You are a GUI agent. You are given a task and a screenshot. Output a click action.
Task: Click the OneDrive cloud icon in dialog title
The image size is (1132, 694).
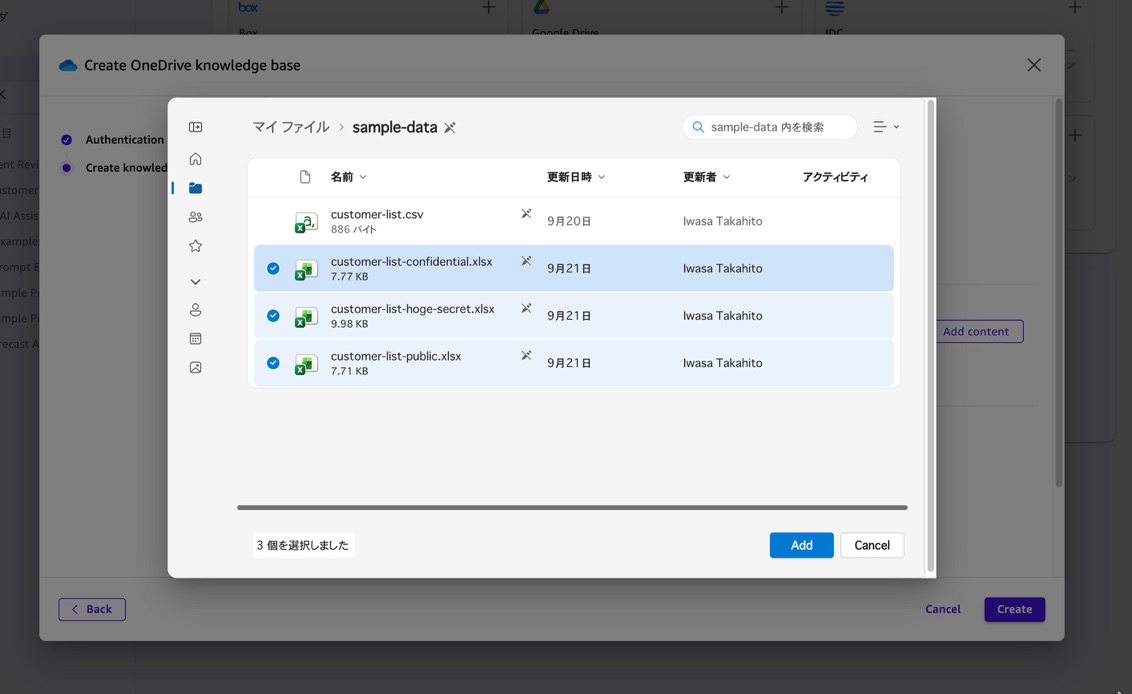68,66
